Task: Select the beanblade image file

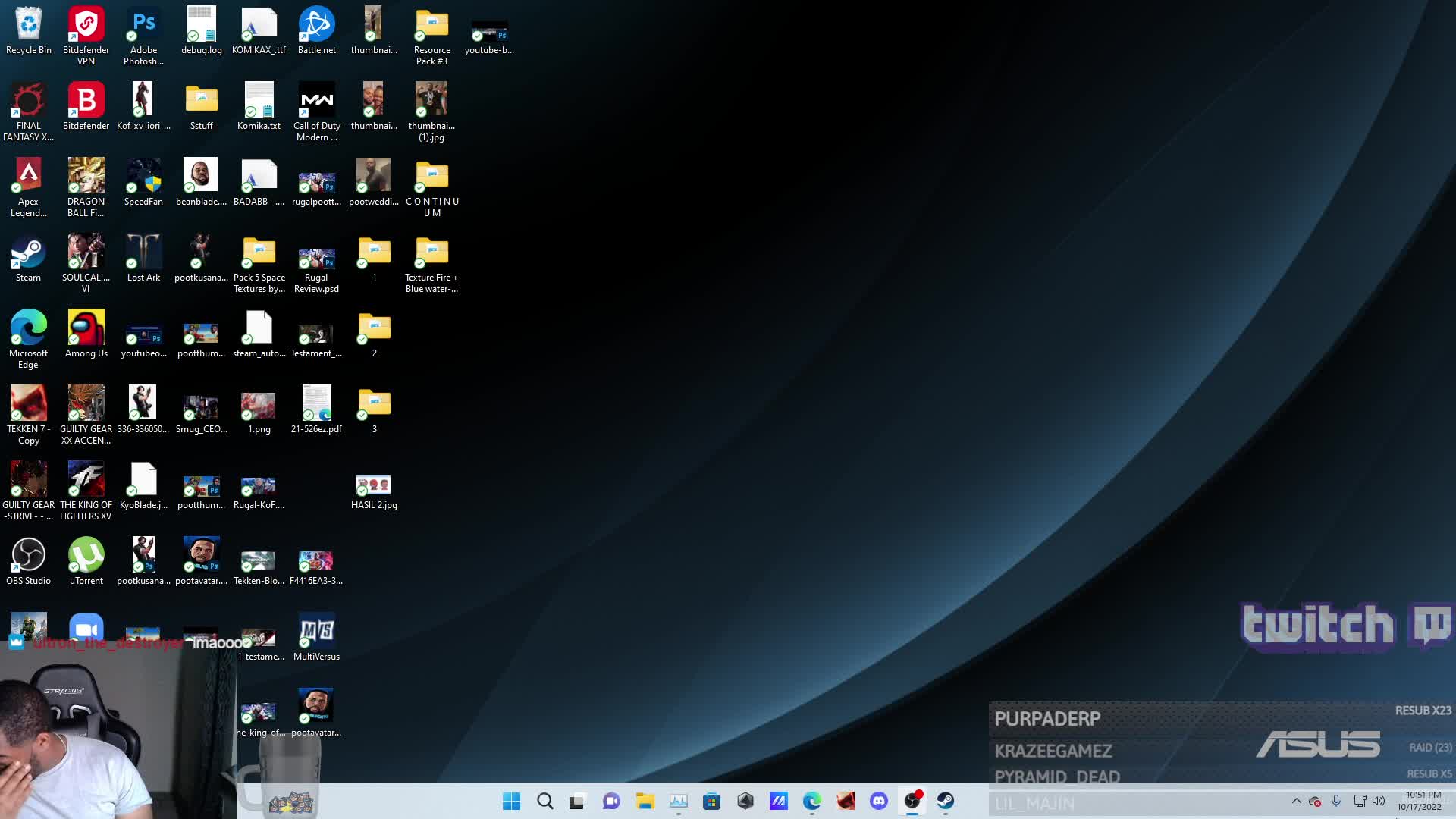Action: click(201, 184)
